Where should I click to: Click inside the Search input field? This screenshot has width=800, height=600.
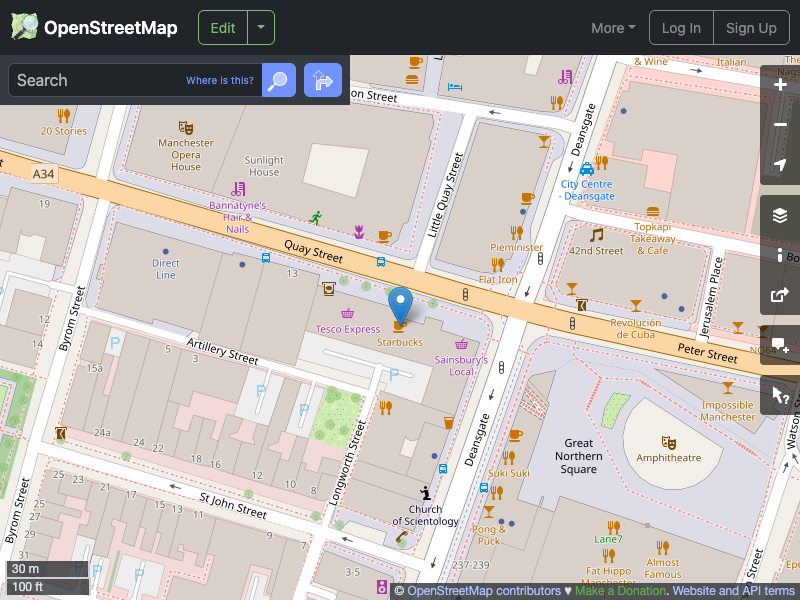point(120,80)
